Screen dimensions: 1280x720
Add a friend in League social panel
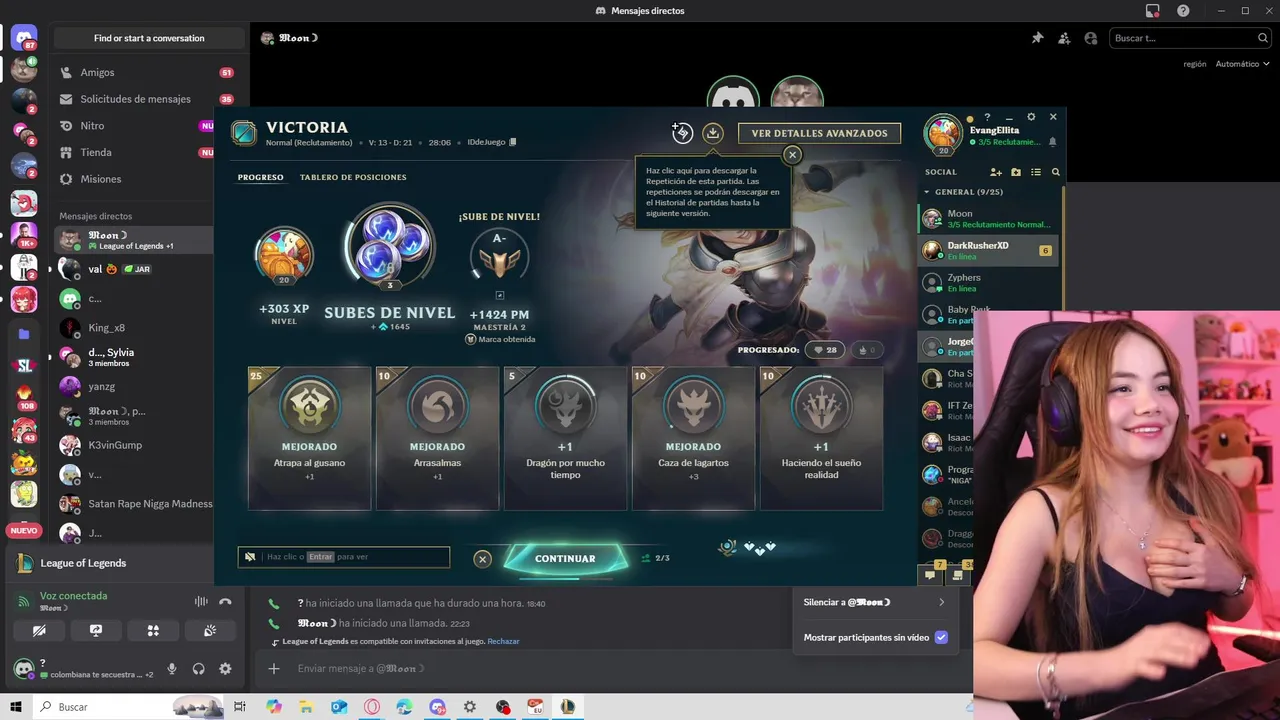(995, 172)
